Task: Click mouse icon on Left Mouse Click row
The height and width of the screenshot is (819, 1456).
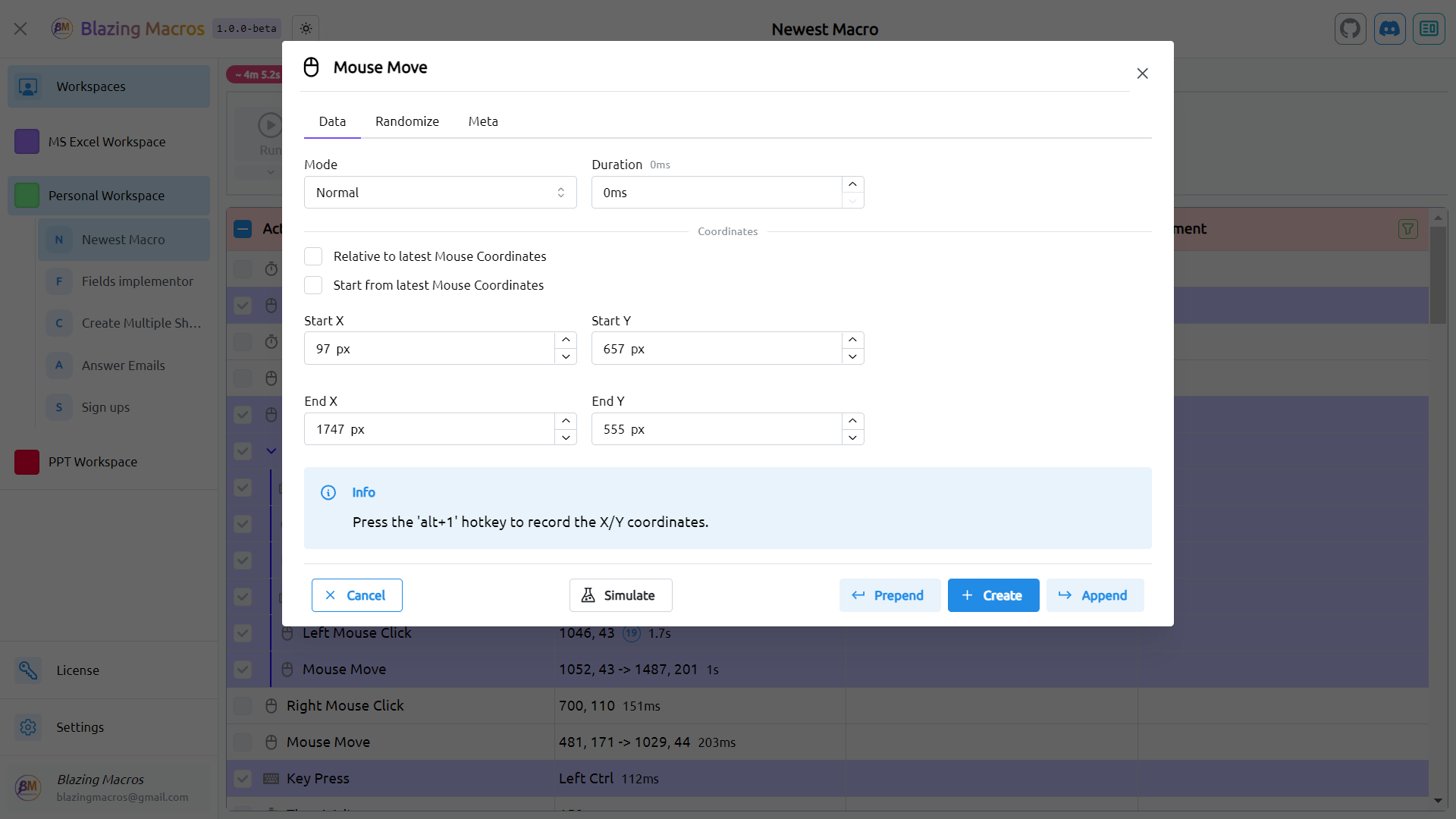Action: [287, 633]
